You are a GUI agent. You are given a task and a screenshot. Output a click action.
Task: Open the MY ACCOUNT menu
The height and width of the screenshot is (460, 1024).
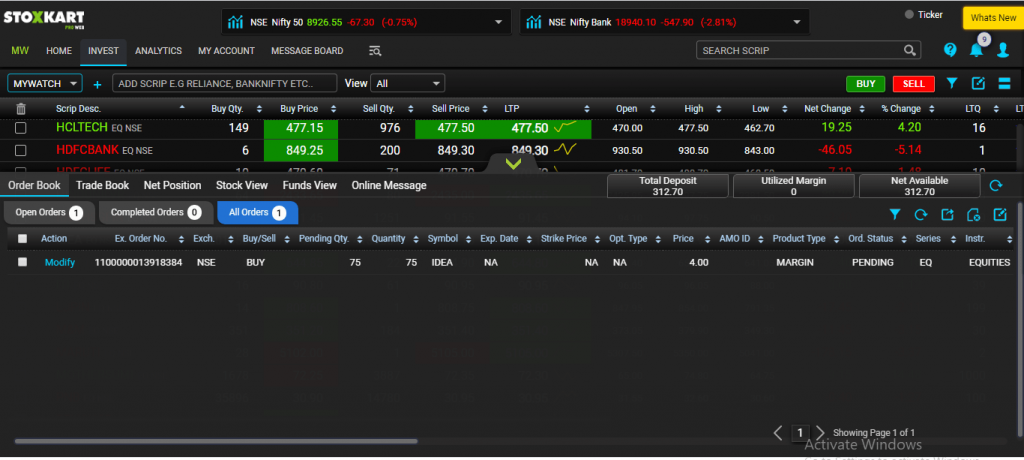coord(226,50)
